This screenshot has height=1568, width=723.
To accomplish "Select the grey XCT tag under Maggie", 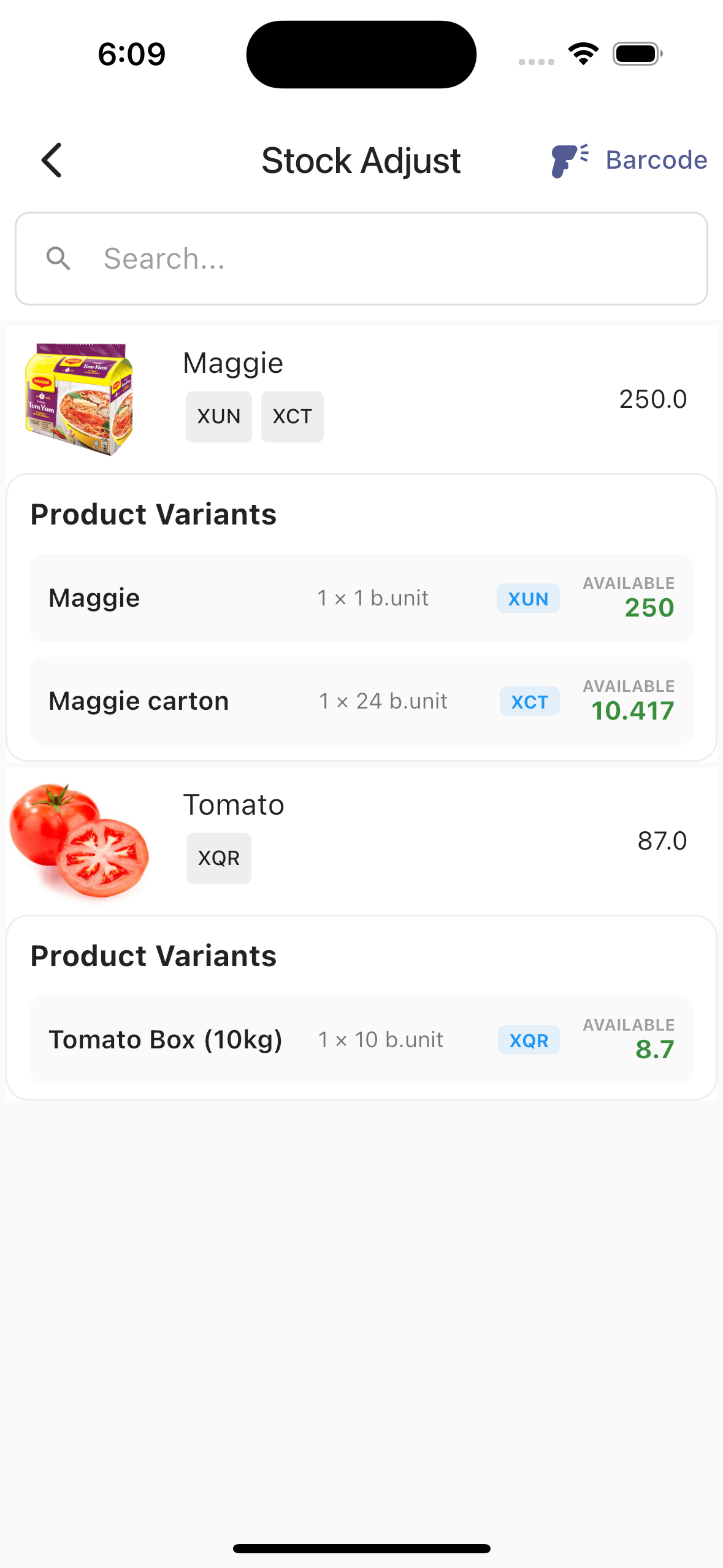I will tap(293, 417).
